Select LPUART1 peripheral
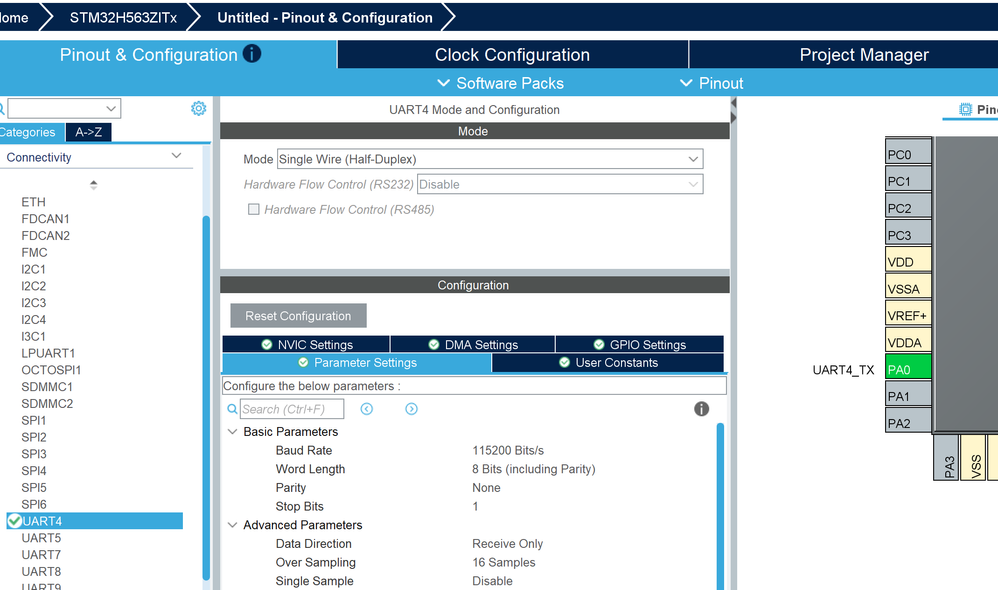 tap(48, 353)
